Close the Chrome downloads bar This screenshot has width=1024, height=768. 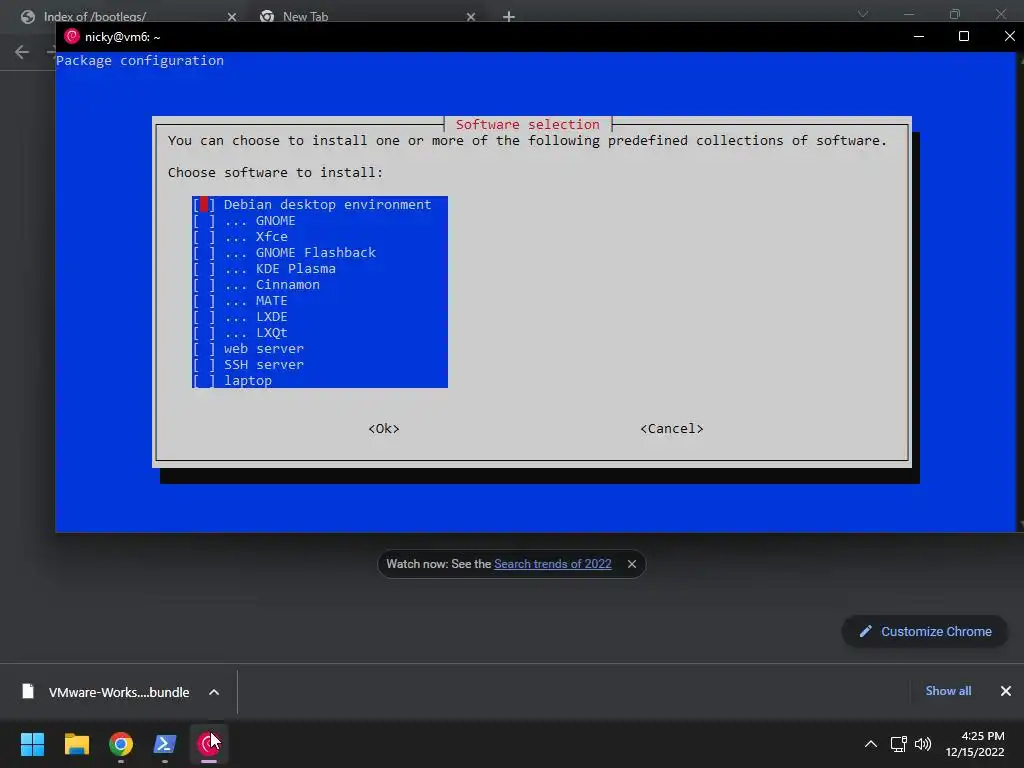[1006, 691]
